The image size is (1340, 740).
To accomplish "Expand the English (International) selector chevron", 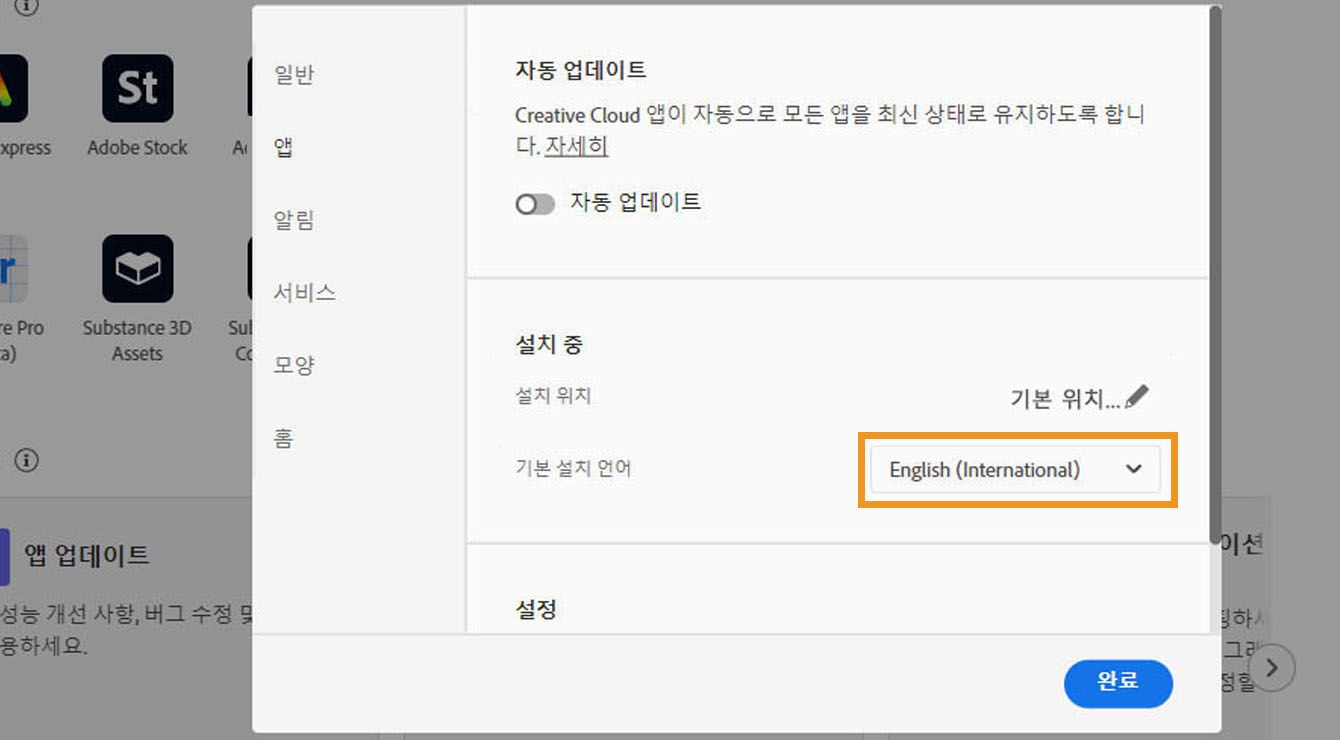I will coord(1133,469).
